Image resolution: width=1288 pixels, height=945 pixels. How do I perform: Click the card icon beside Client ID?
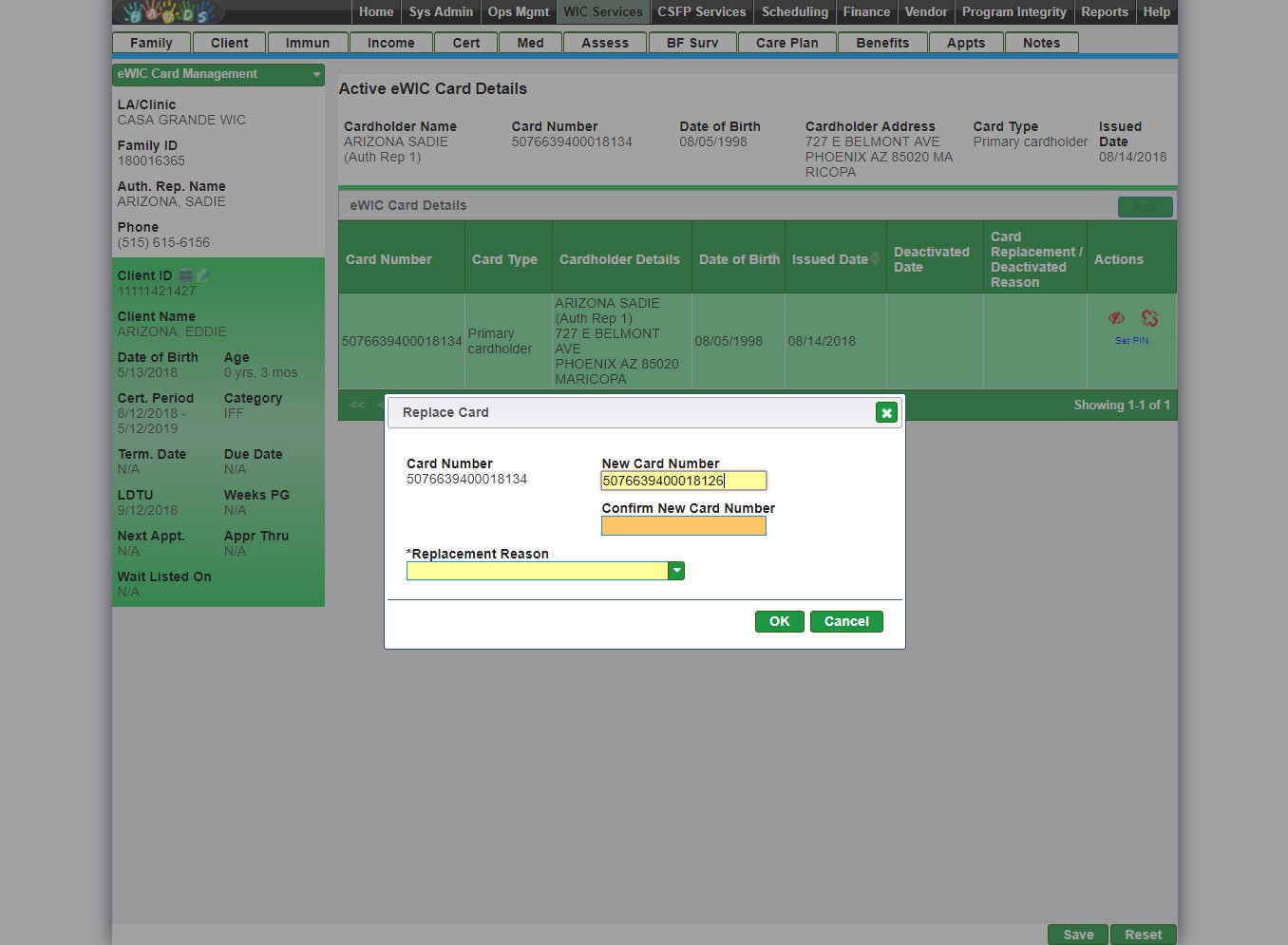(186, 275)
